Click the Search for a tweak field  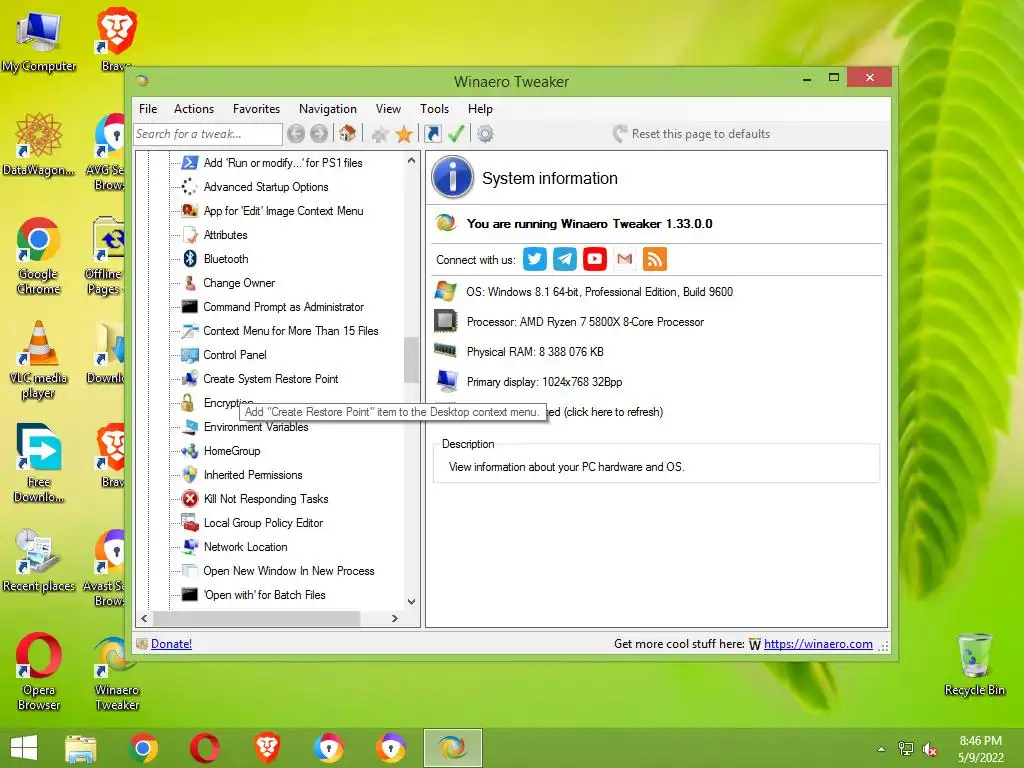208,134
